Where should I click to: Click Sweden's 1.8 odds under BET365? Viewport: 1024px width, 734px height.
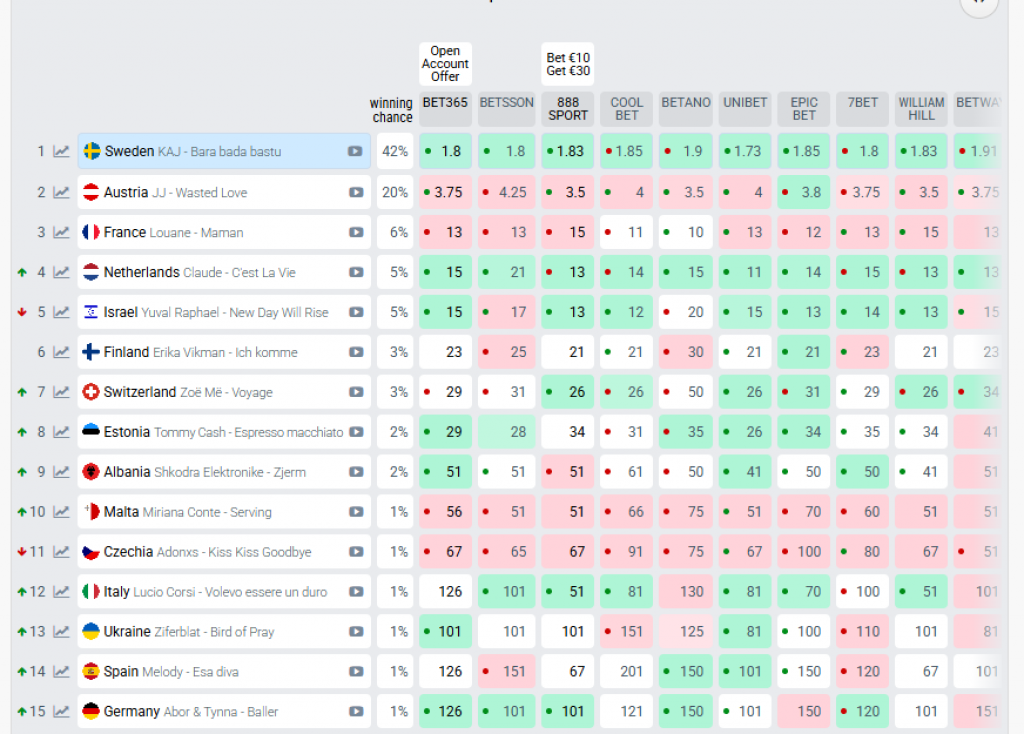[445, 152]
